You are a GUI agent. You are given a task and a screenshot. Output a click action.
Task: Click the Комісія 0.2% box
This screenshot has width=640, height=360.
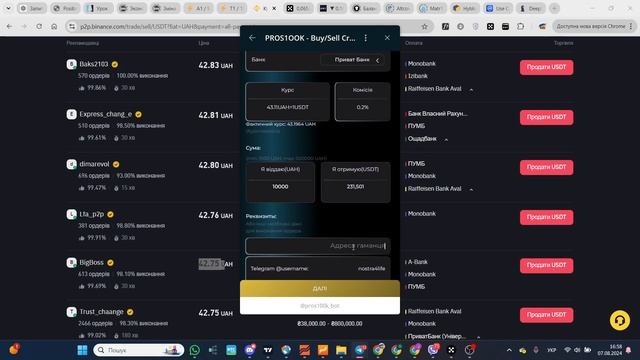(x=362, y=102)
